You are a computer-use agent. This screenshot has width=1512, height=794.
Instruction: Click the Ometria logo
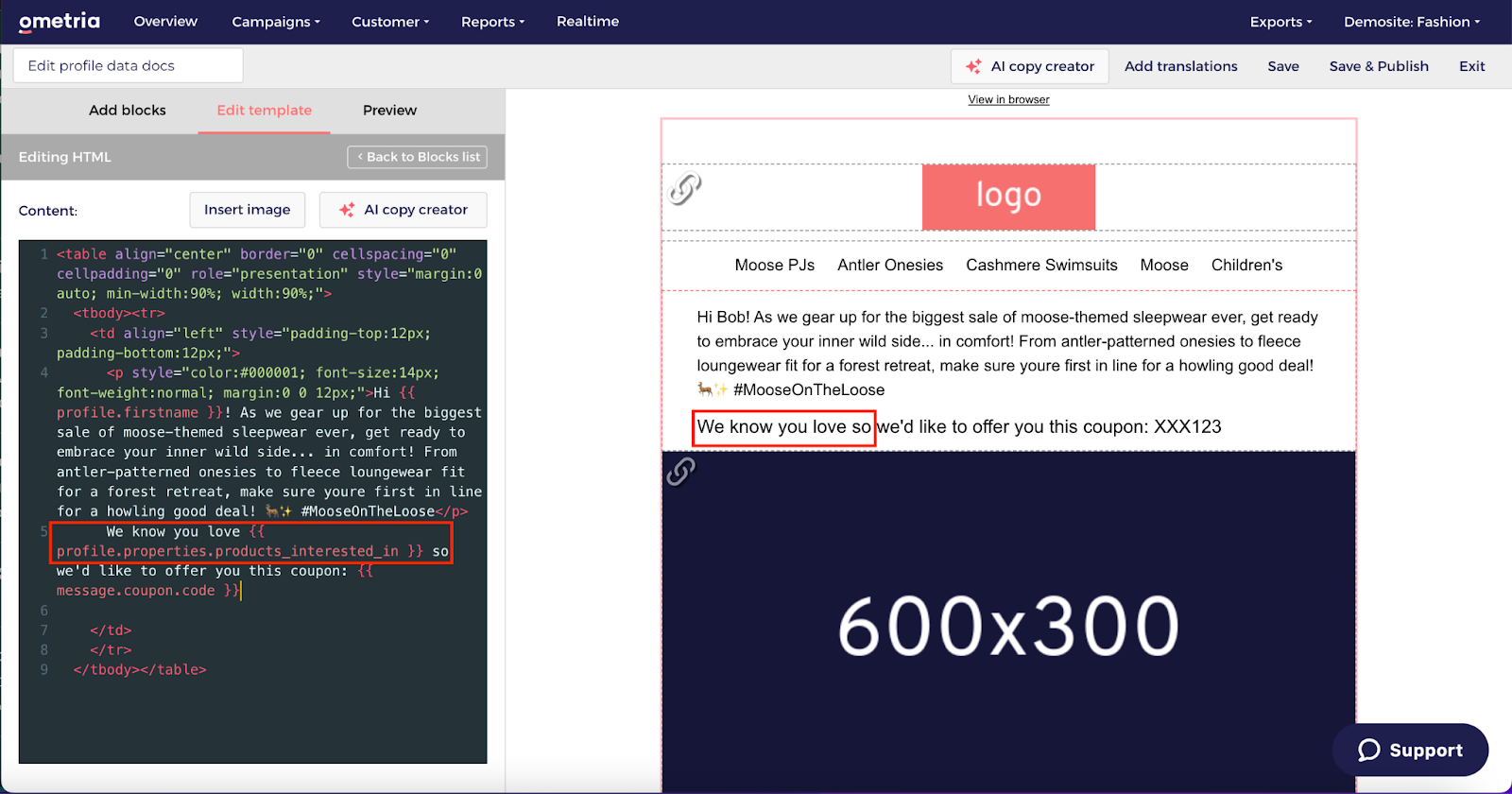(x=59, y=21)
